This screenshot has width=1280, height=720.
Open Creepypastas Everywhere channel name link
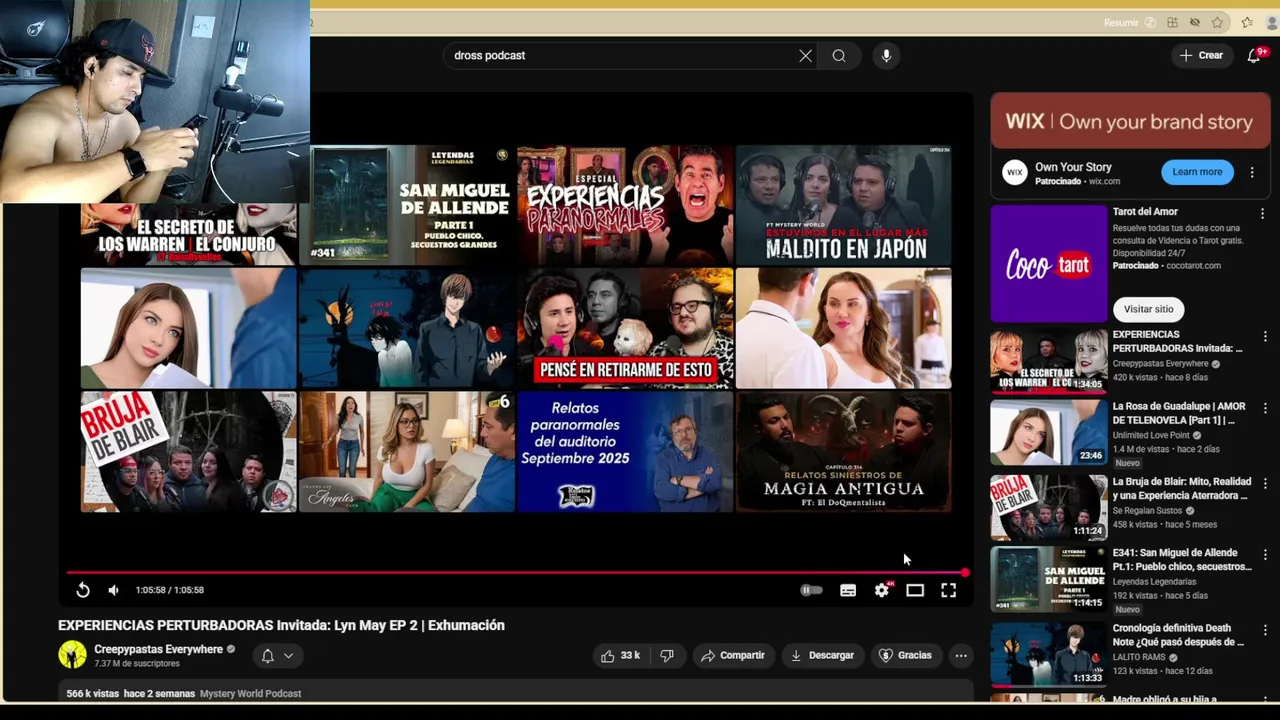coord(158,649)
